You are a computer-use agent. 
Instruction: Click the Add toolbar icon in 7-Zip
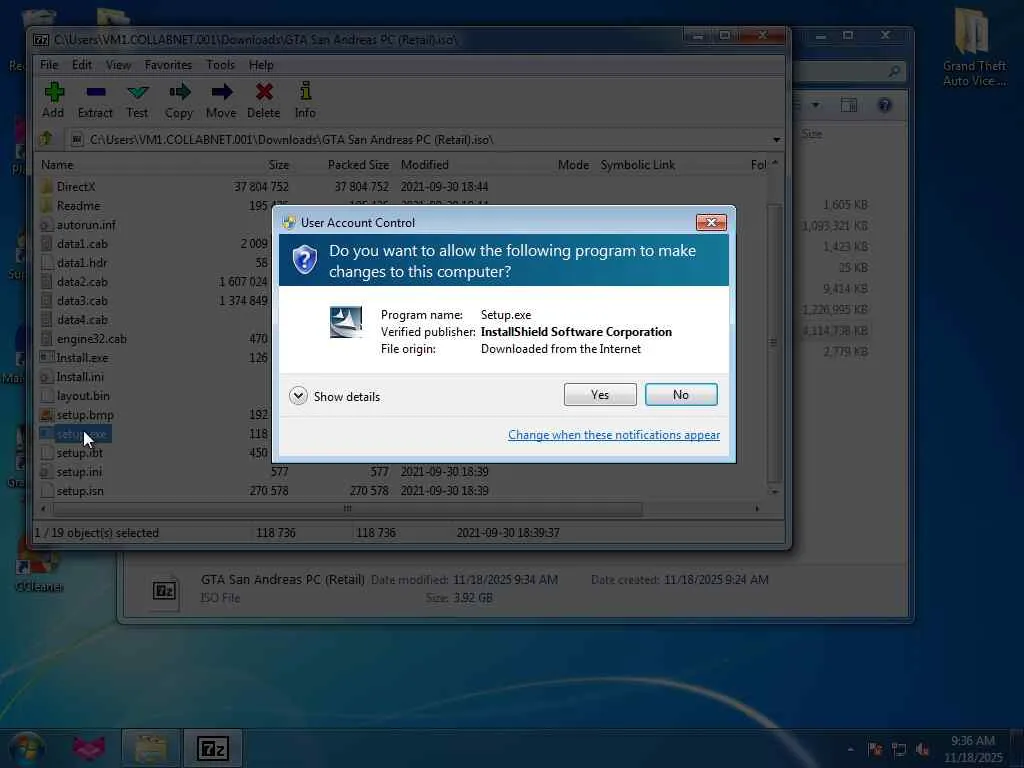53,100
